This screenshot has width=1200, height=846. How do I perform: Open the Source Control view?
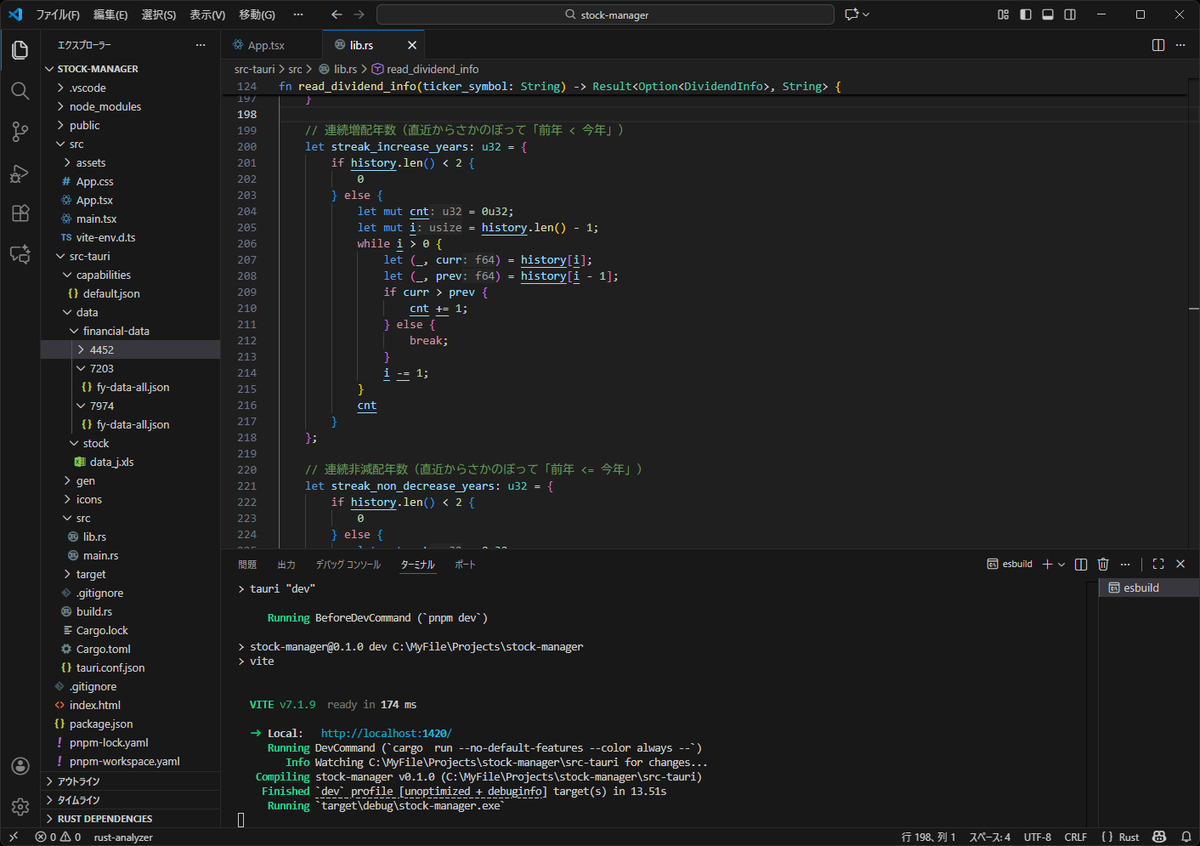(20, 132)
